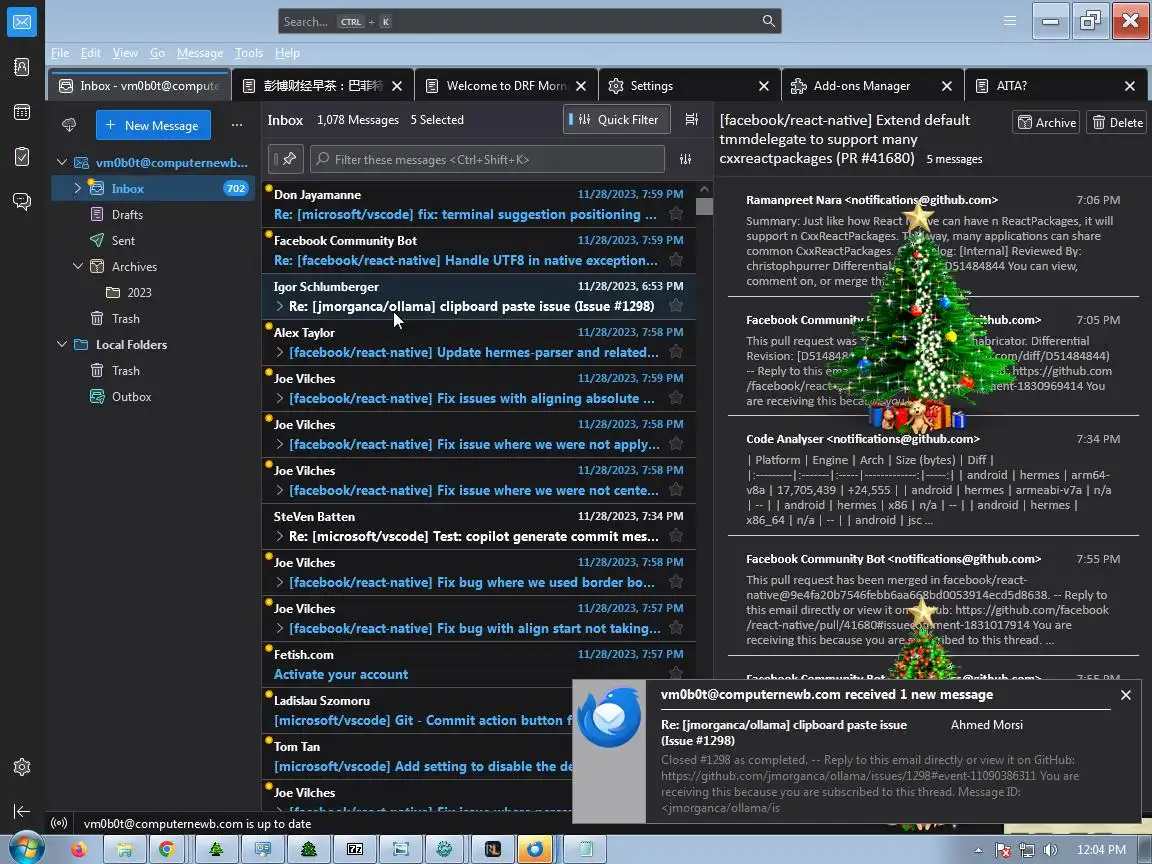
Task: Expand Igor Schlumberger clipboard paste thread
Action: click(x=279, y=306)
